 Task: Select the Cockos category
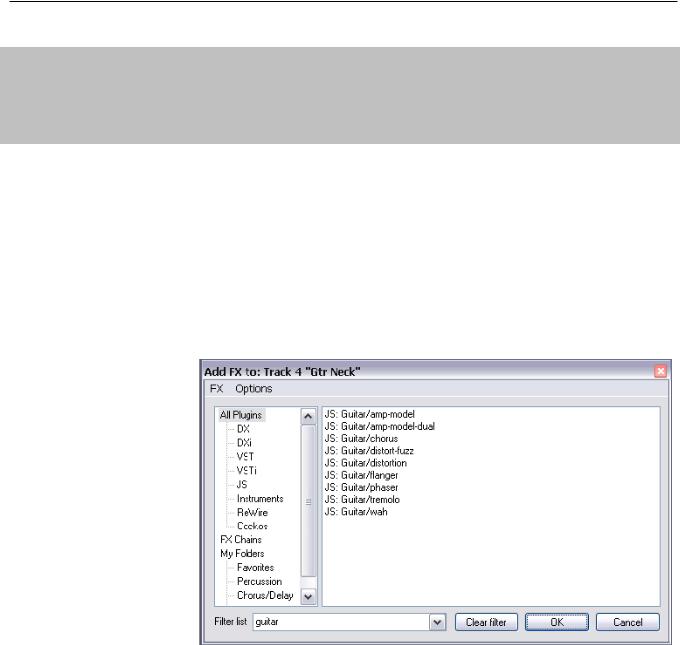click(252, 526)
